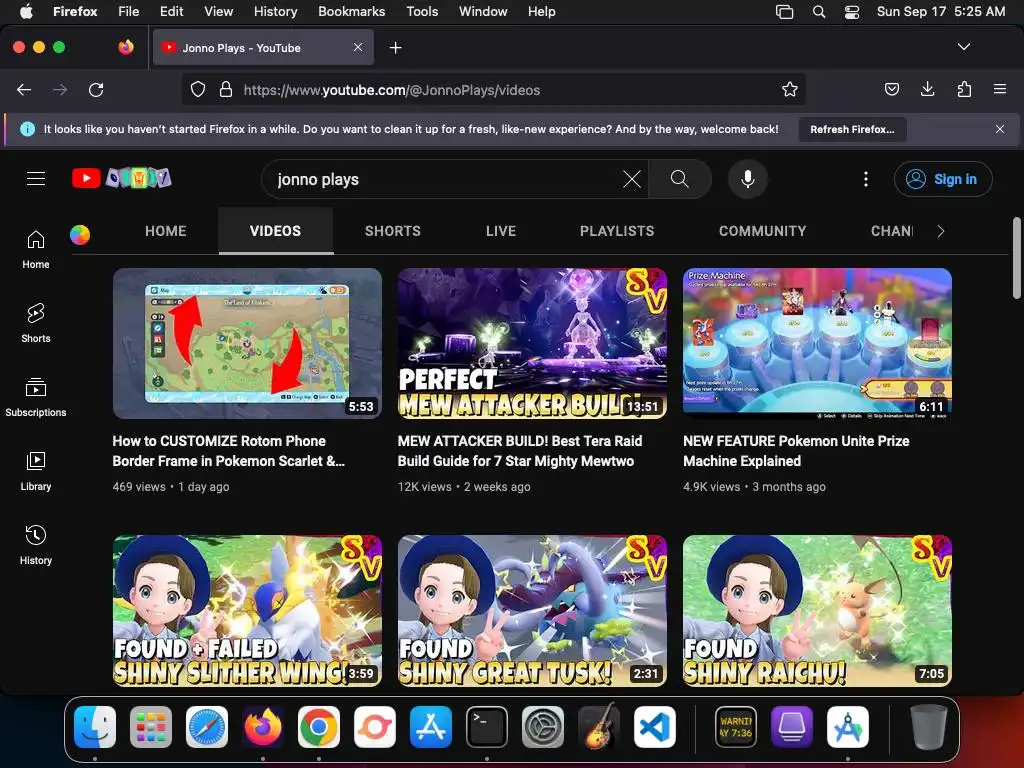Click the URL address bar
Screen dimensions: 1024x768
(494, 89)
